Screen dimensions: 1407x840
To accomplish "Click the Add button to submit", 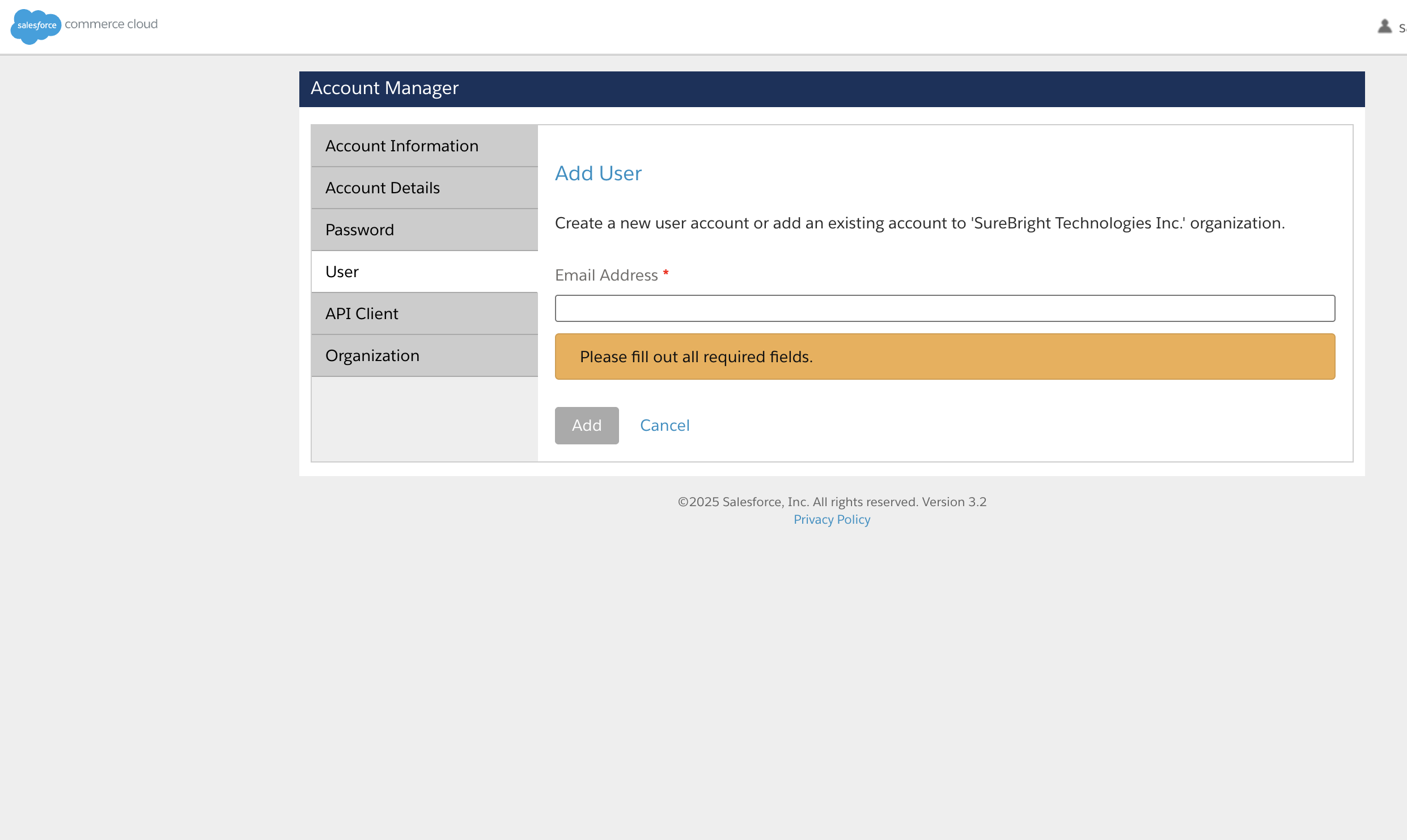I will (587, 425).
